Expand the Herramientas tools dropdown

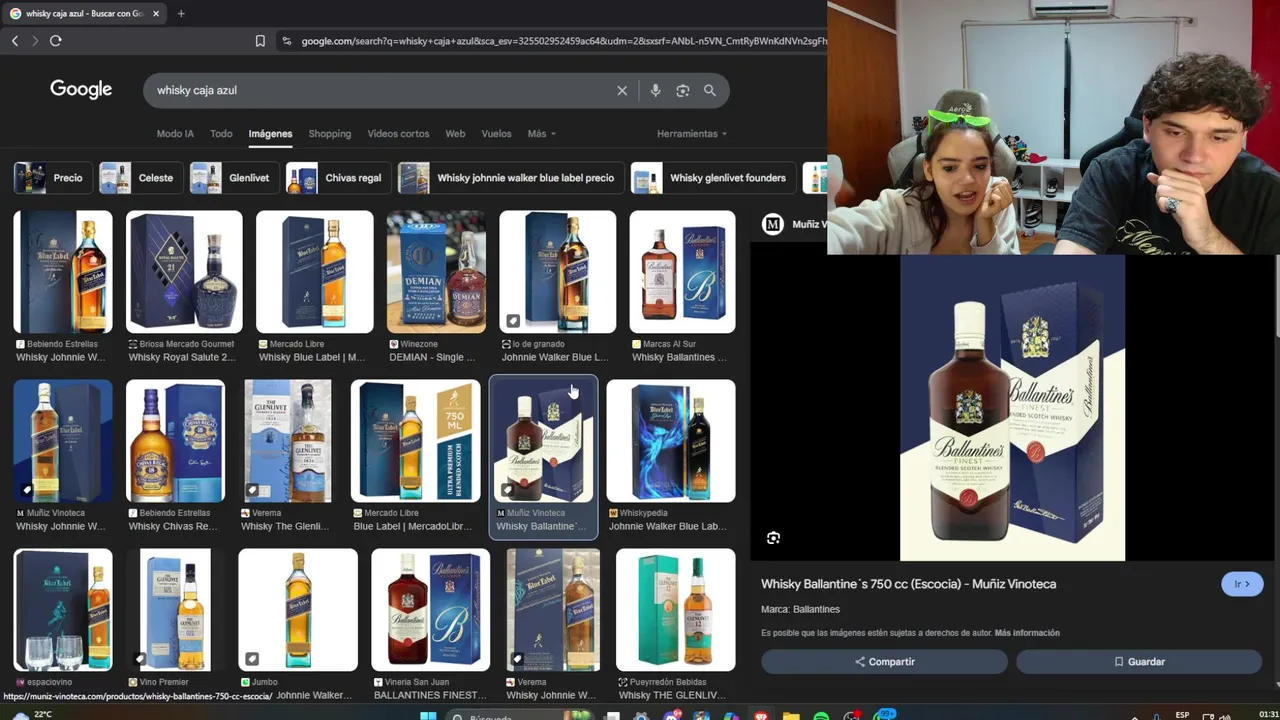coord(691,133)
